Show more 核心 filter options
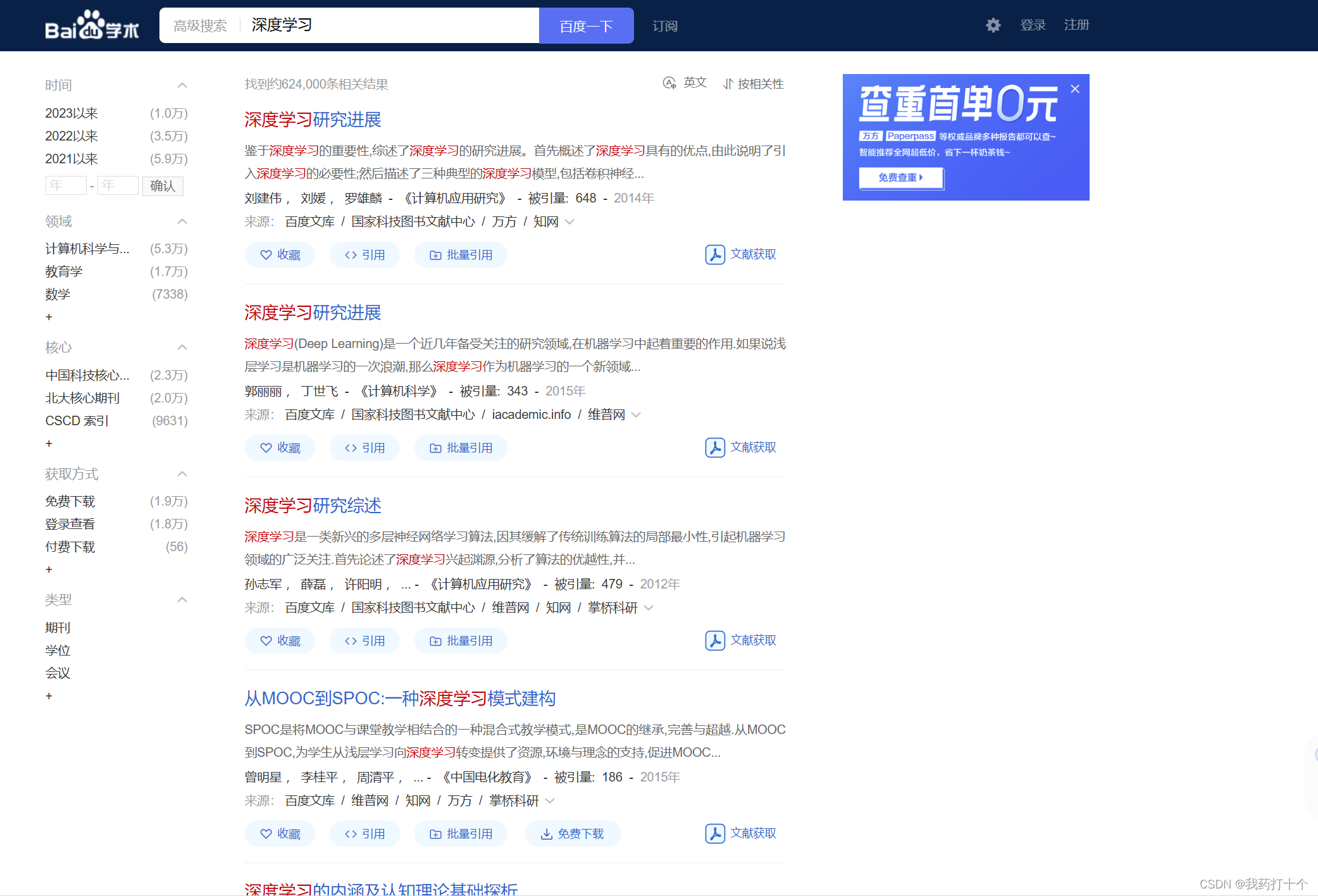The width and height of the screenshot is (1318, 896). coord(49,444)
